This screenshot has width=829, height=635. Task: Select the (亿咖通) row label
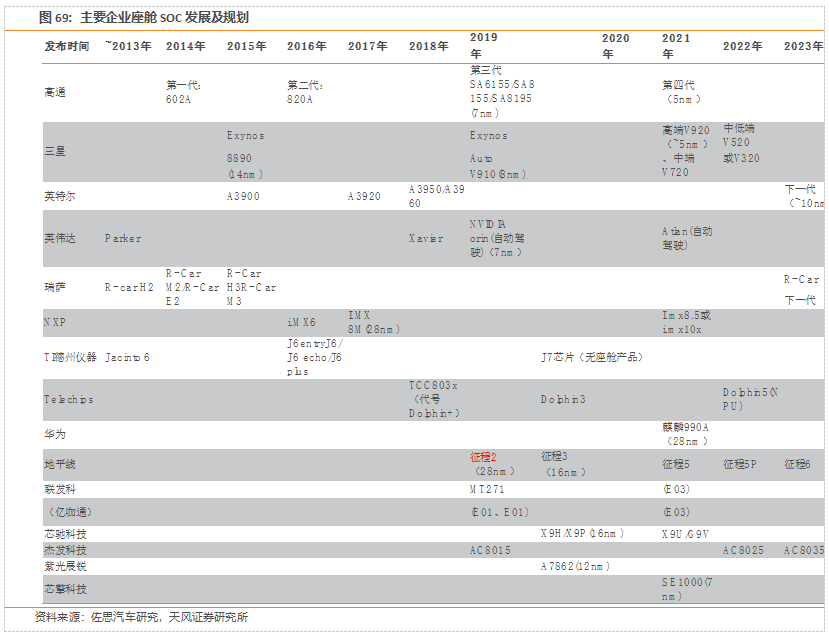pos(70,512)
